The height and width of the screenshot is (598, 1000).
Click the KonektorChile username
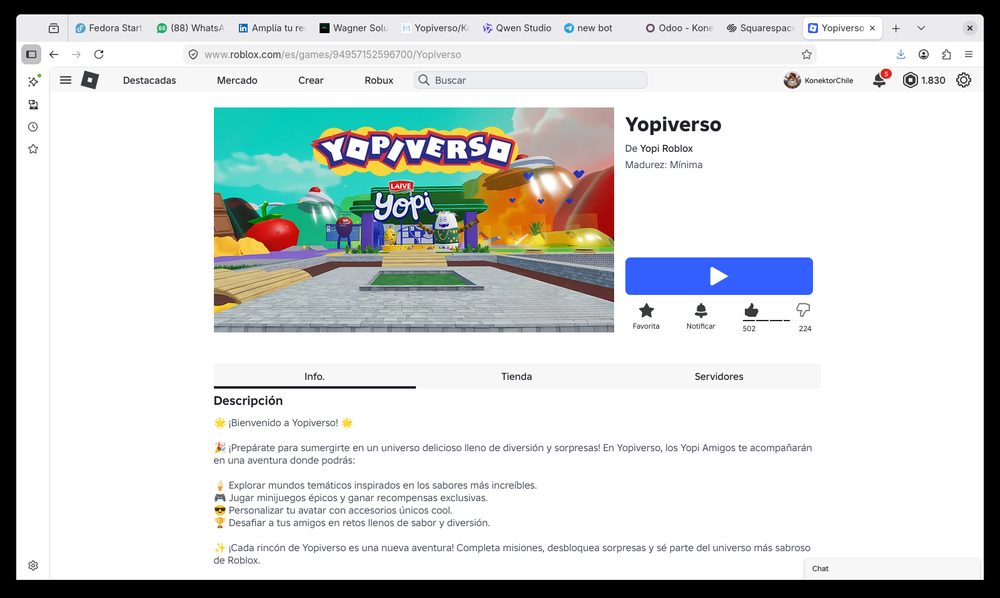click(828, 80)
